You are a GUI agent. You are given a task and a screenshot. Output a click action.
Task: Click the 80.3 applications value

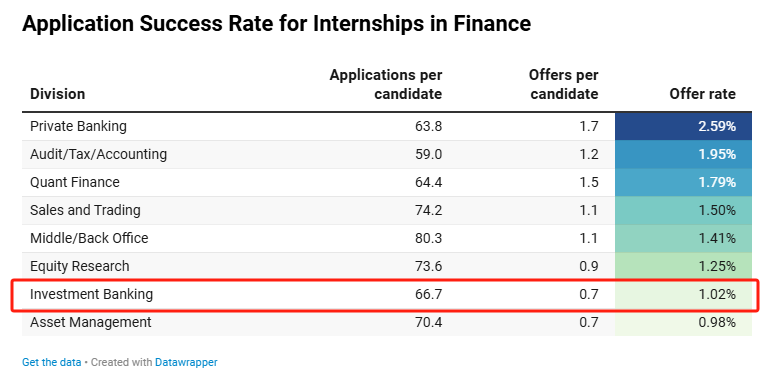429,238
